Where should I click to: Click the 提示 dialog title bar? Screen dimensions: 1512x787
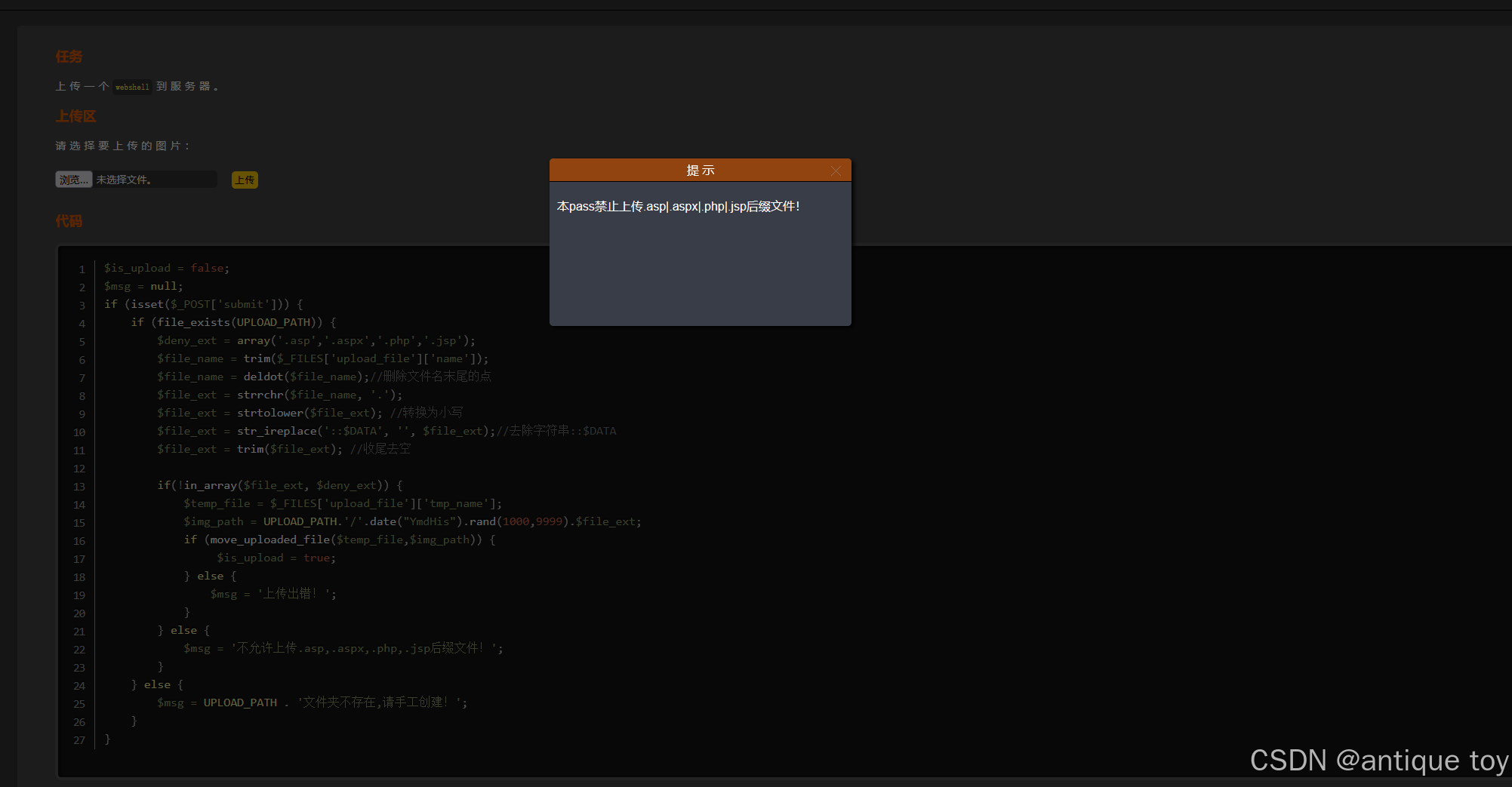(x=700, y=171)
